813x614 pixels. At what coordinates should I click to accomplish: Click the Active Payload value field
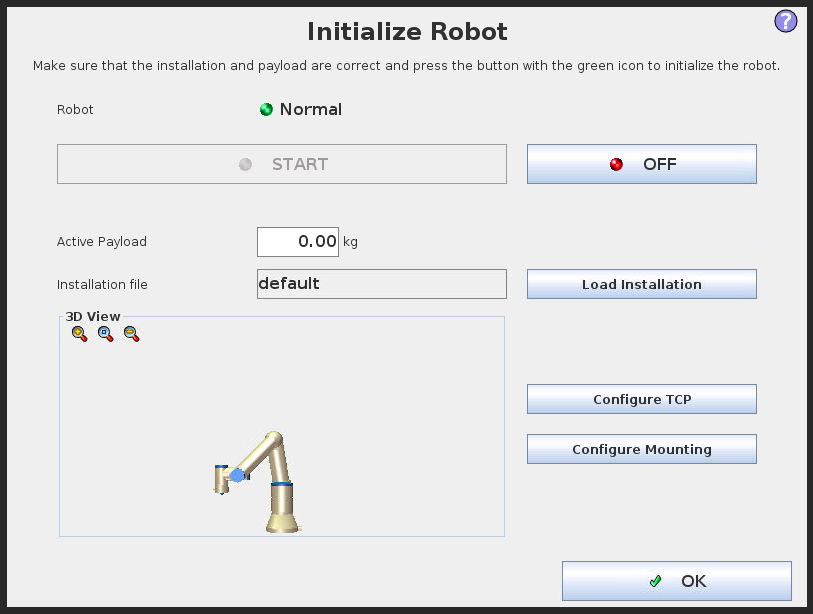[x=298, y=242]
